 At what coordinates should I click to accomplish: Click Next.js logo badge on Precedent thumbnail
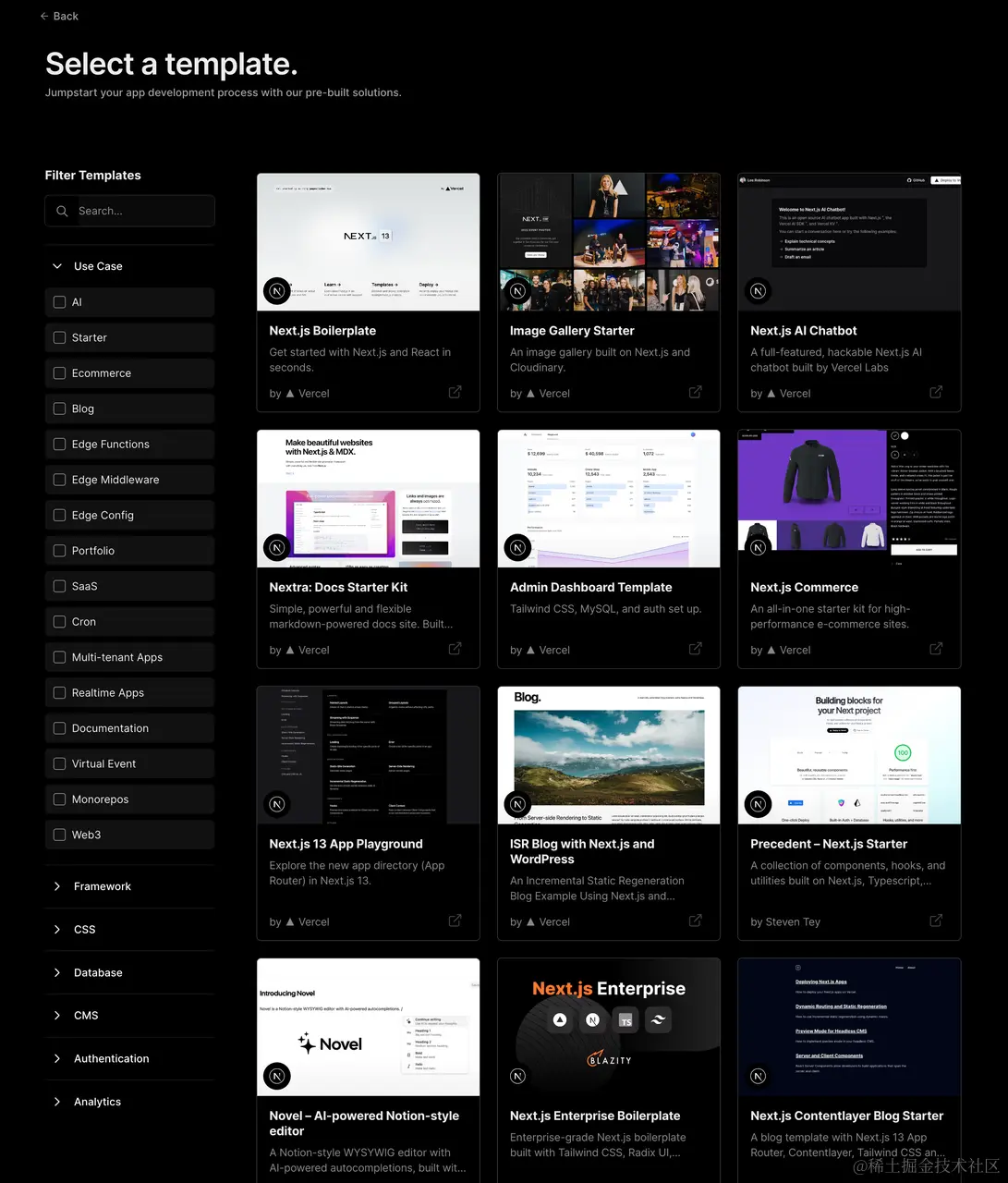tap(759, 804)
